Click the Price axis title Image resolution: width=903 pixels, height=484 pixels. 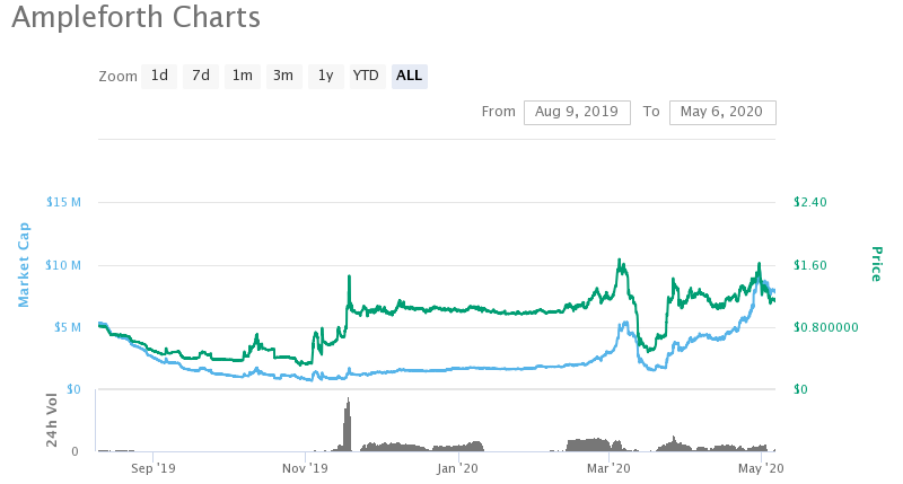[x=877, y=264]
